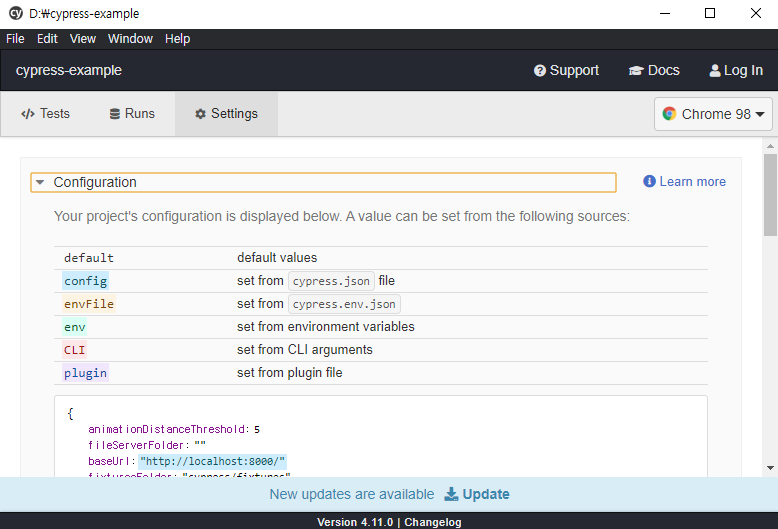Screen dimensions: 778x529
Task: Click the scrollbar down arrow
Action: pyautogui.click(x=770, y=467)
